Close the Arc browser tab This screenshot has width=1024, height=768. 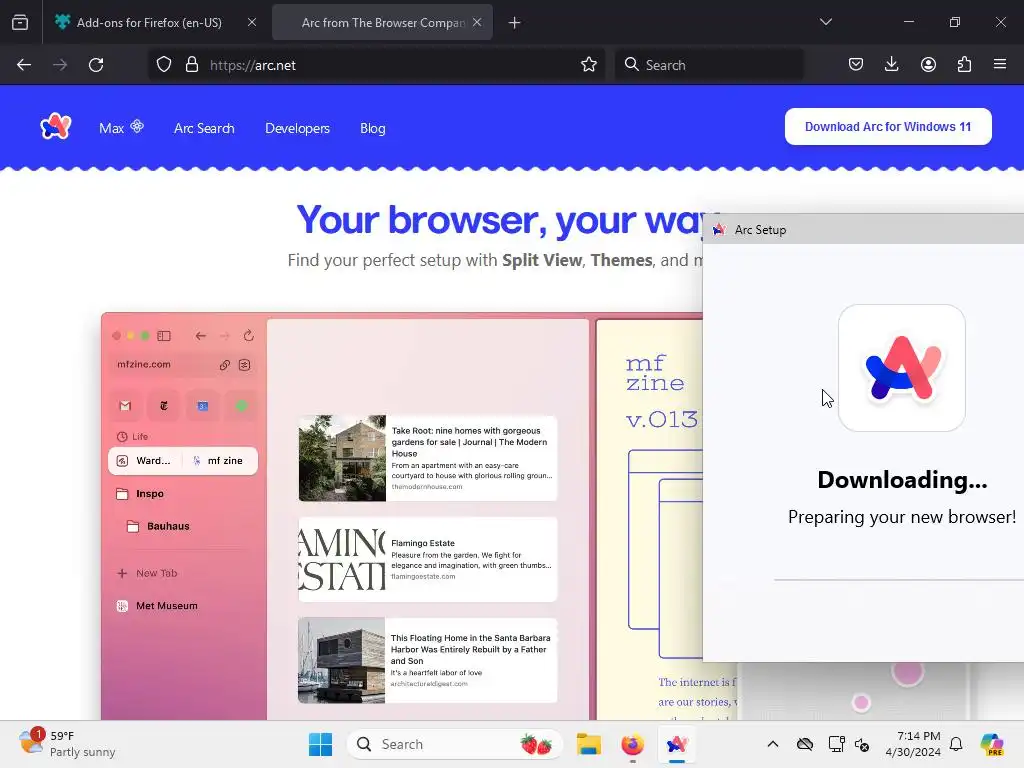pyautogui.click(x=477, y=22)
